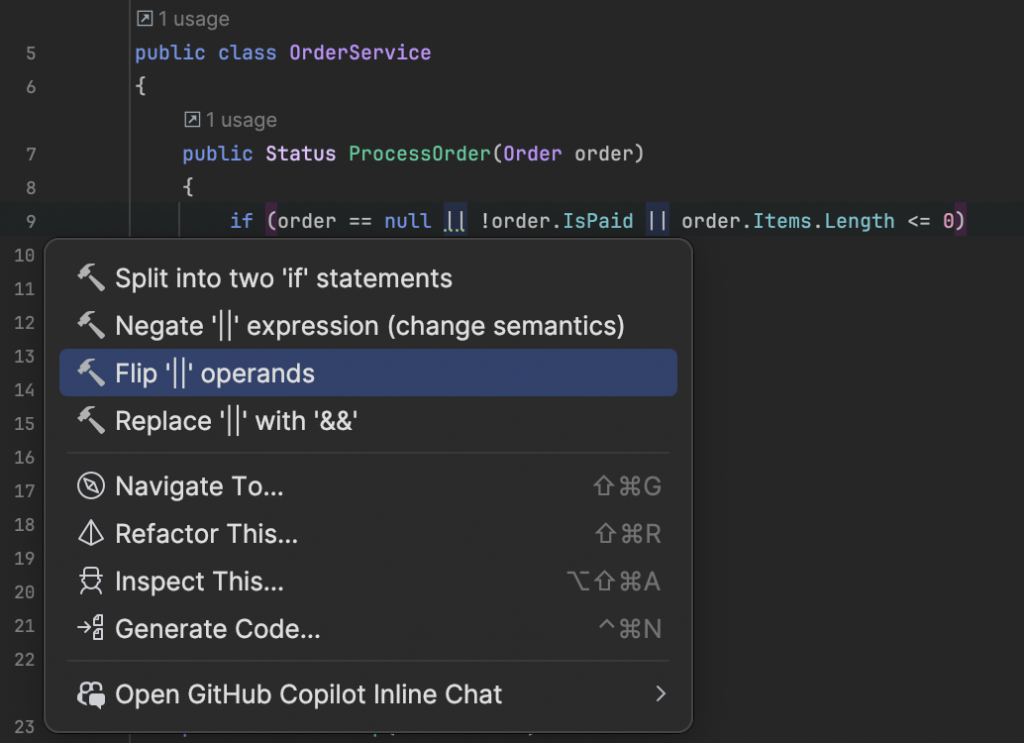Click the Navigate To compass icon
1024x743 pixels.
point(91,487)
